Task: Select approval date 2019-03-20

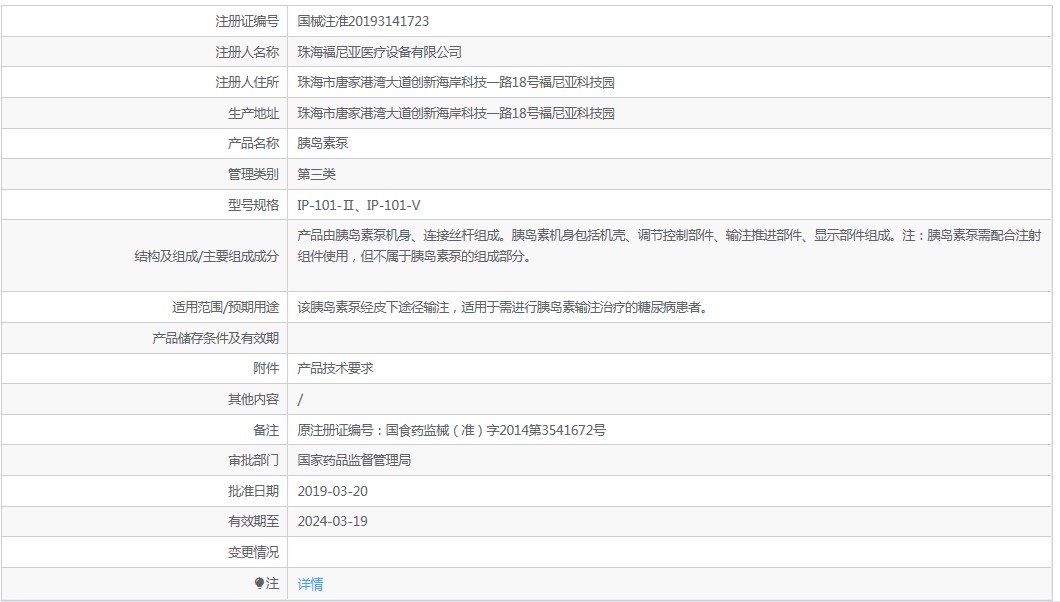Action: point(333,491)
